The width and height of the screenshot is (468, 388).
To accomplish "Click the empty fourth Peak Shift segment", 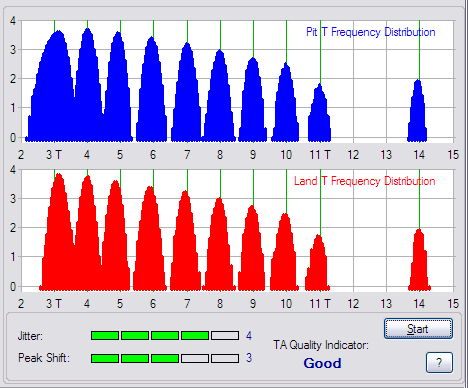I will (x=195, y=359).
